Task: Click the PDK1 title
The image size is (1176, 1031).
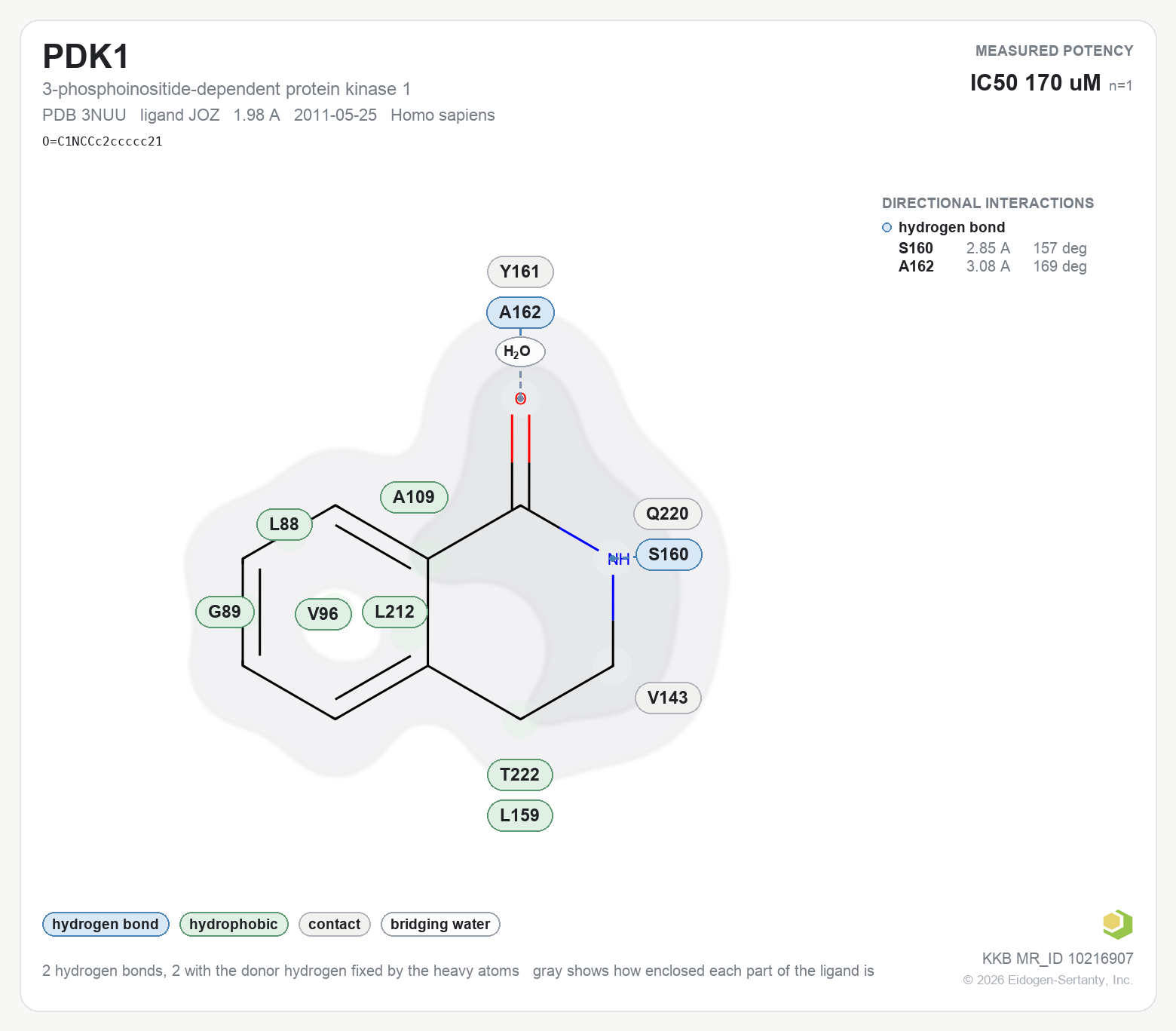Action: pos(86,57)
